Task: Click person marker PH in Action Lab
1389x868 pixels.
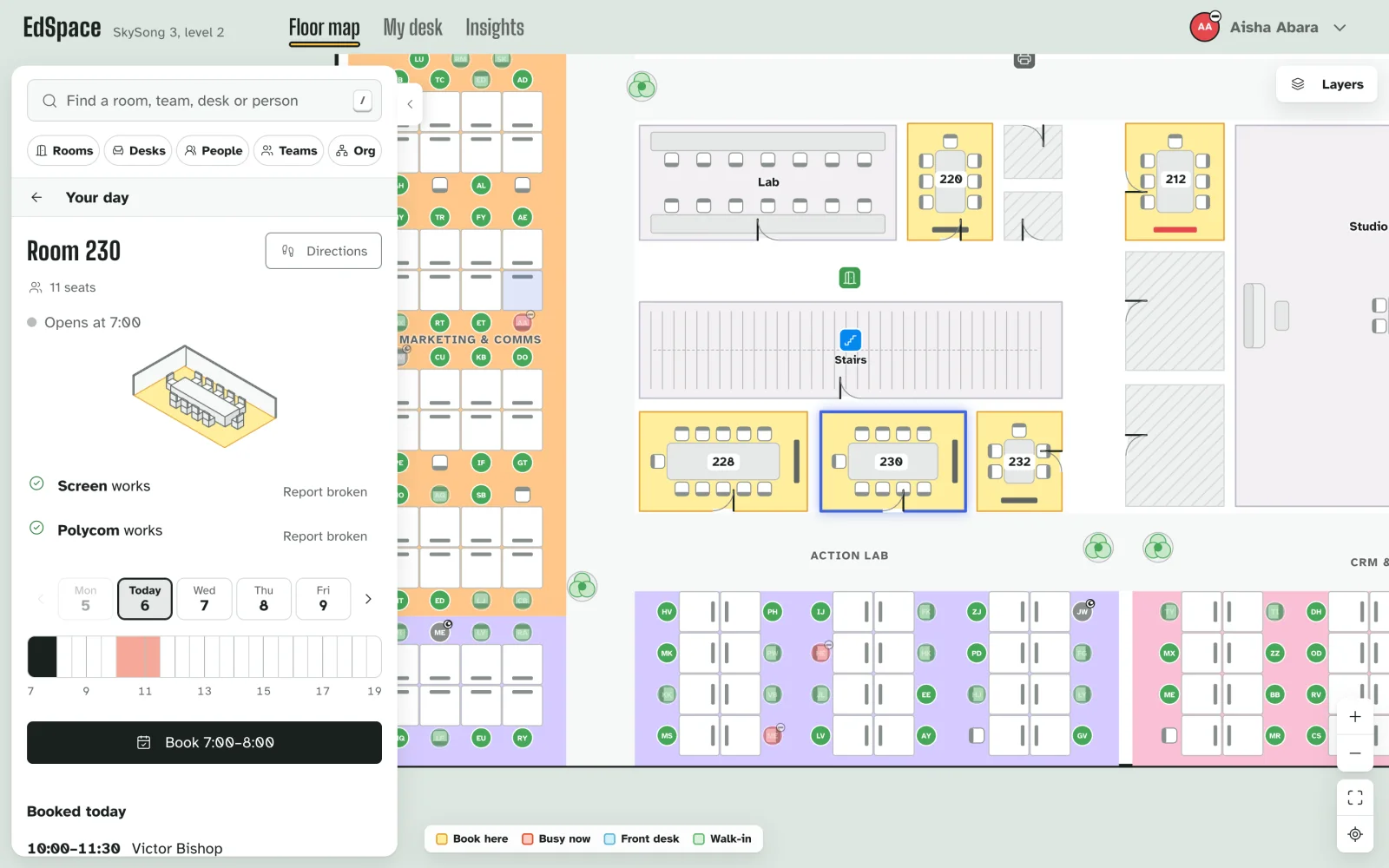Action: coord(773,612)
